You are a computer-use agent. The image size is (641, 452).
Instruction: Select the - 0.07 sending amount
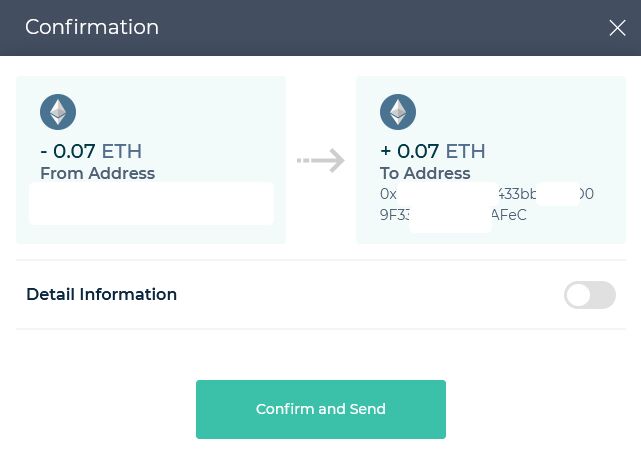coord(68,152)
